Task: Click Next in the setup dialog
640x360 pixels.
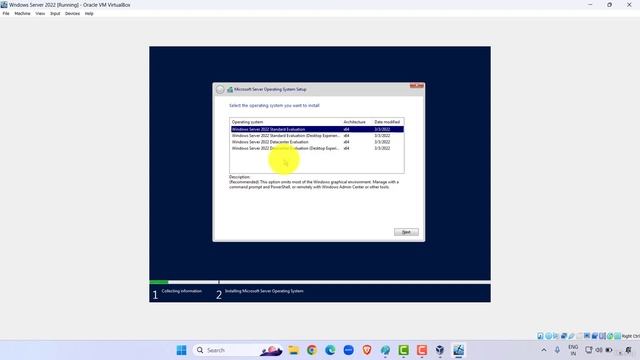Action: [406, 232]
